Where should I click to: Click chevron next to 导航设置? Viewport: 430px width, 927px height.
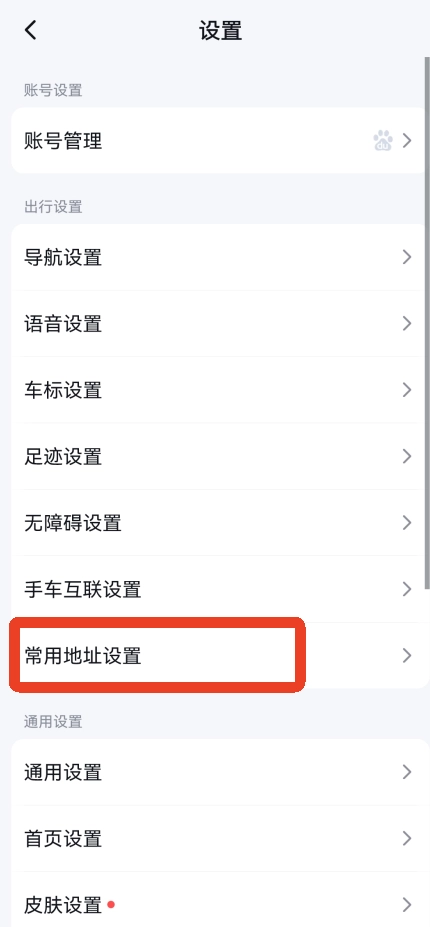[x=407, y=257]
